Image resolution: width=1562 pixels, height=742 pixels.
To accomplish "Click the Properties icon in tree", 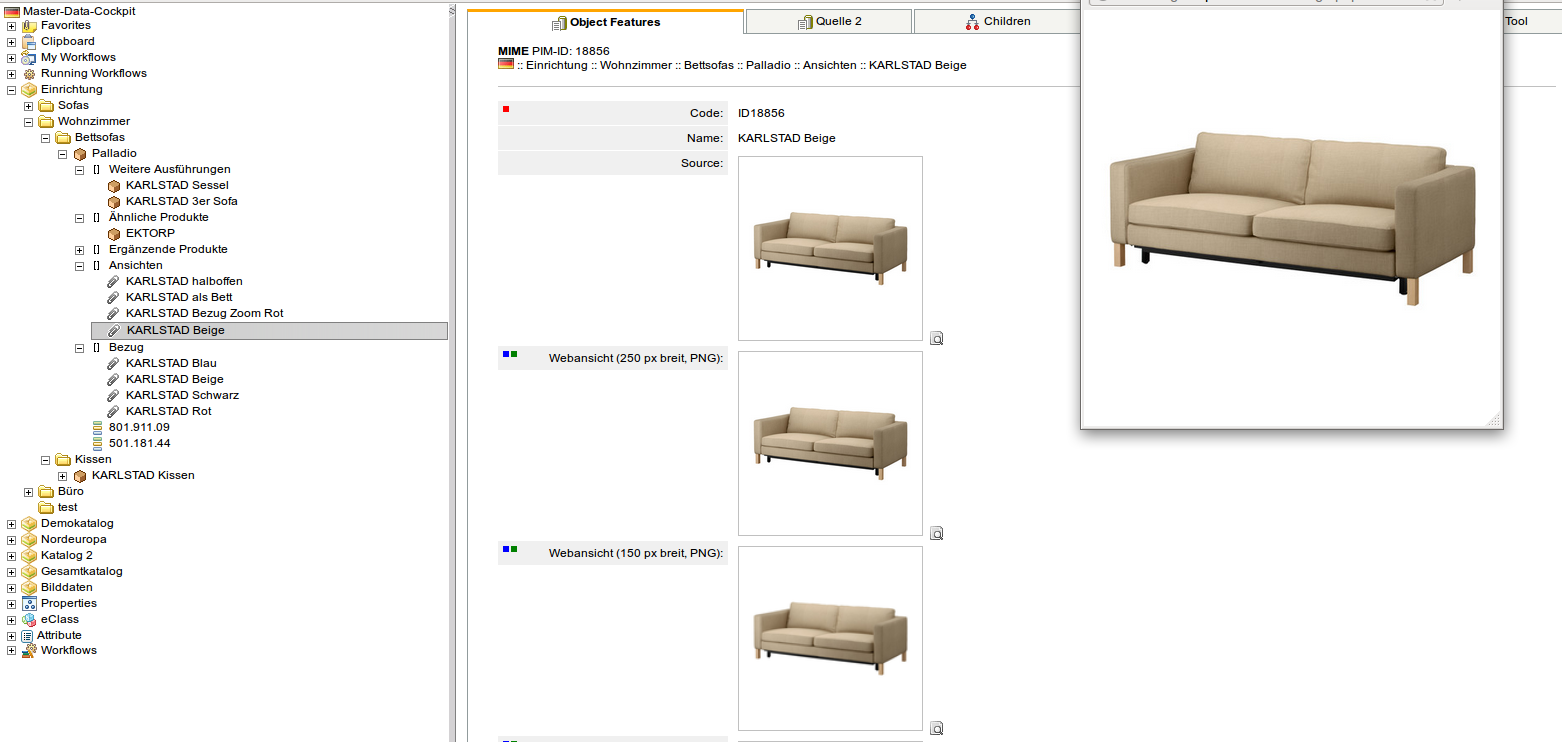I will click(29, 604).
